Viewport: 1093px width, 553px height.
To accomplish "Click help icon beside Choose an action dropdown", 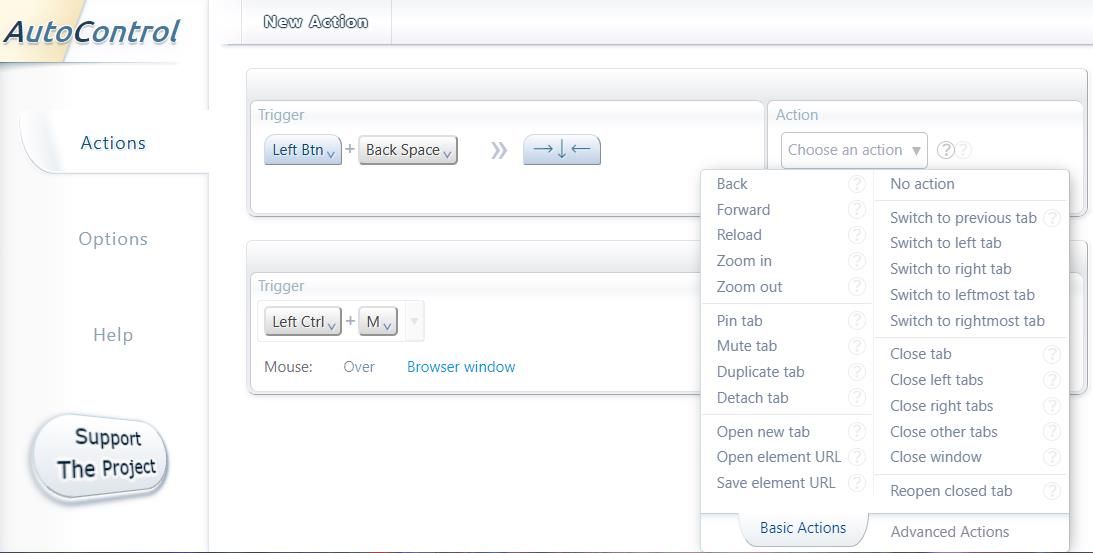I will tap(945, 150).
